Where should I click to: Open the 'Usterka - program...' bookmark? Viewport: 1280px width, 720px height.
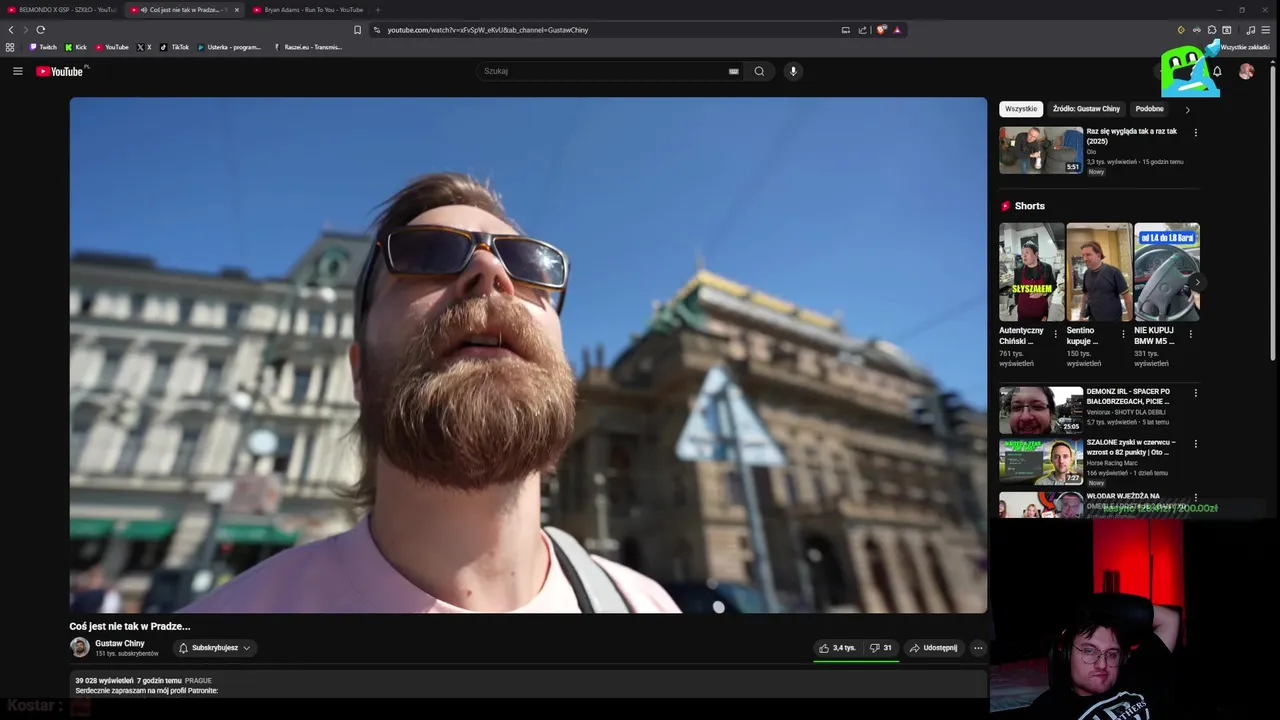(229, 47)
